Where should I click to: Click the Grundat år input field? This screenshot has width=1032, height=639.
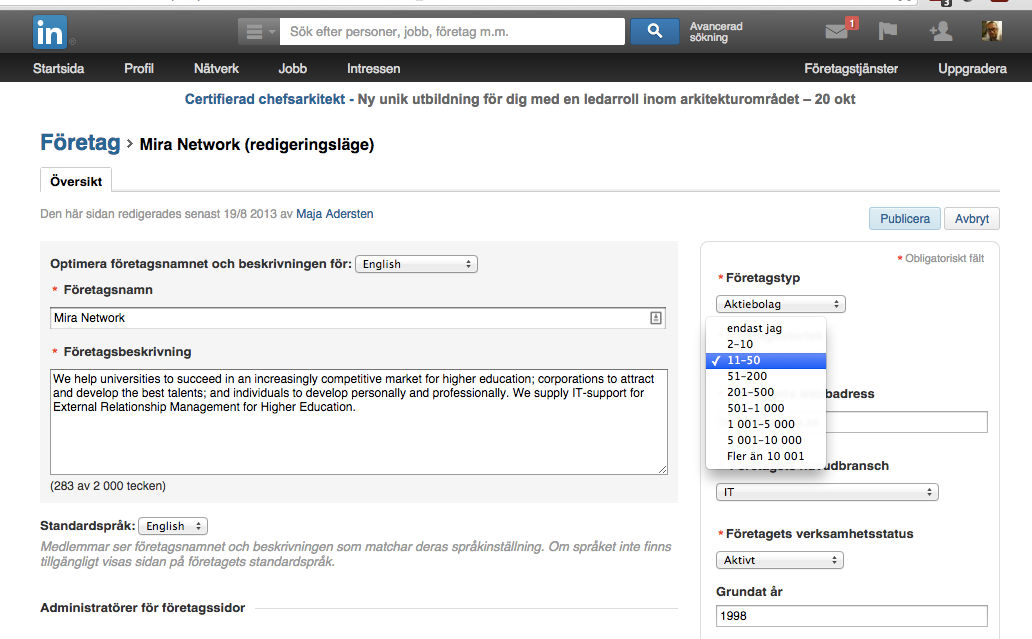pyautogui.click(x=849, y=617)
